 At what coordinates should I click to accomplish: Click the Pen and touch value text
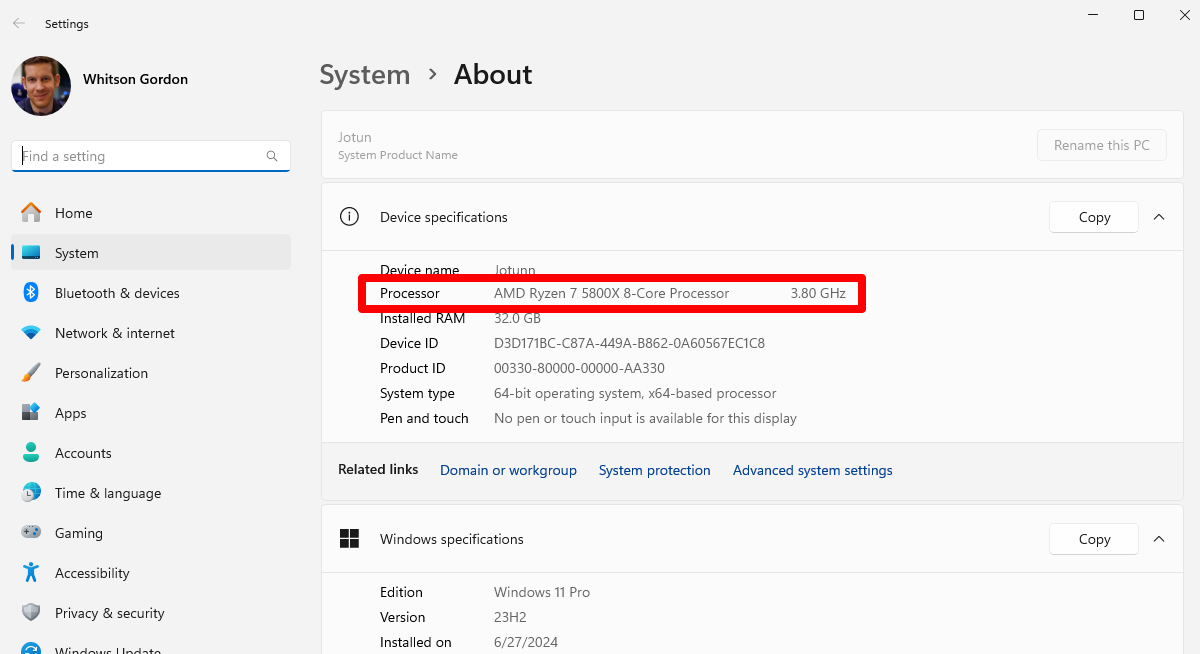[645, 418]
